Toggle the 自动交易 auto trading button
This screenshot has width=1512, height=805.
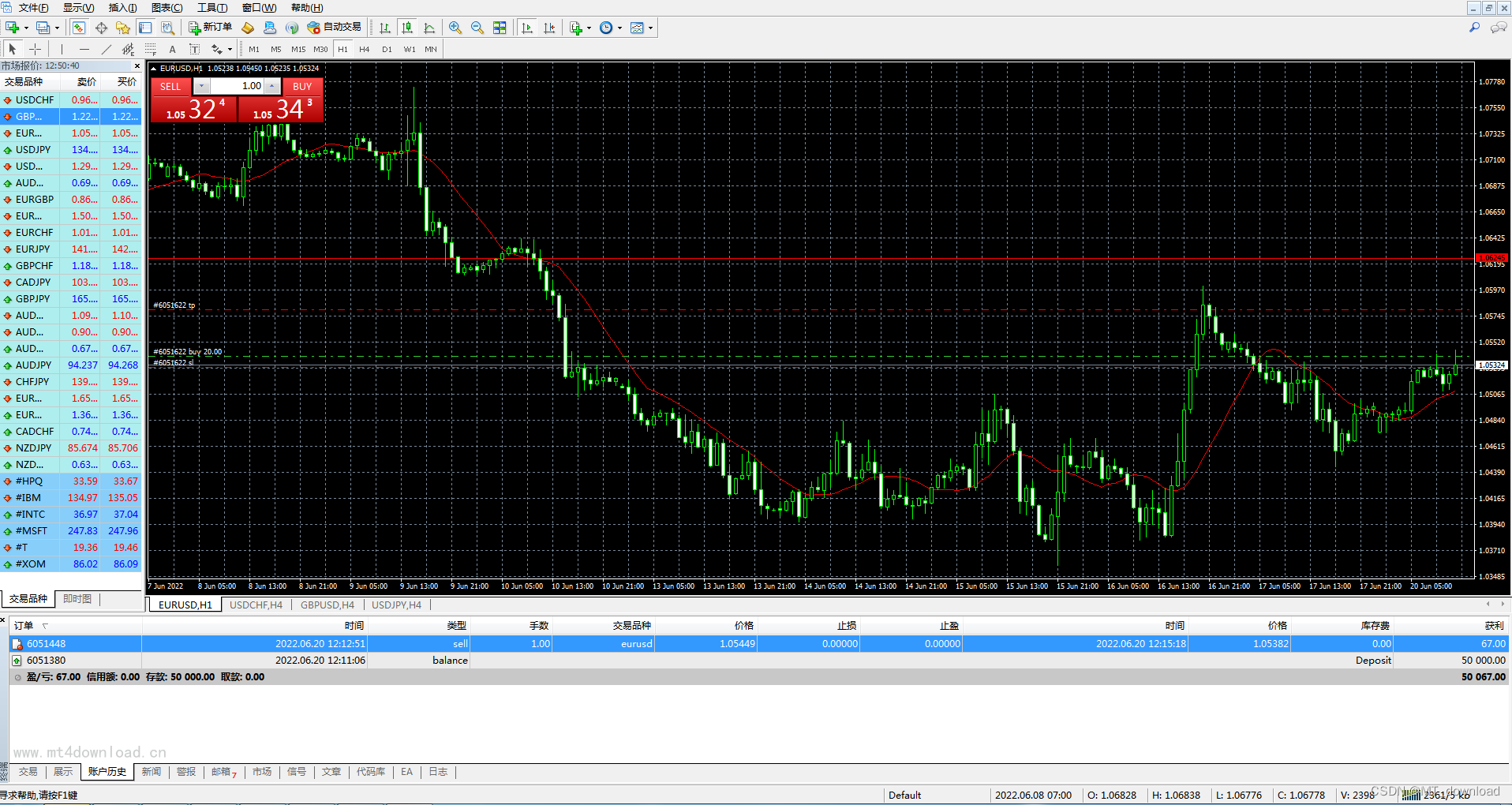(335, 28)
